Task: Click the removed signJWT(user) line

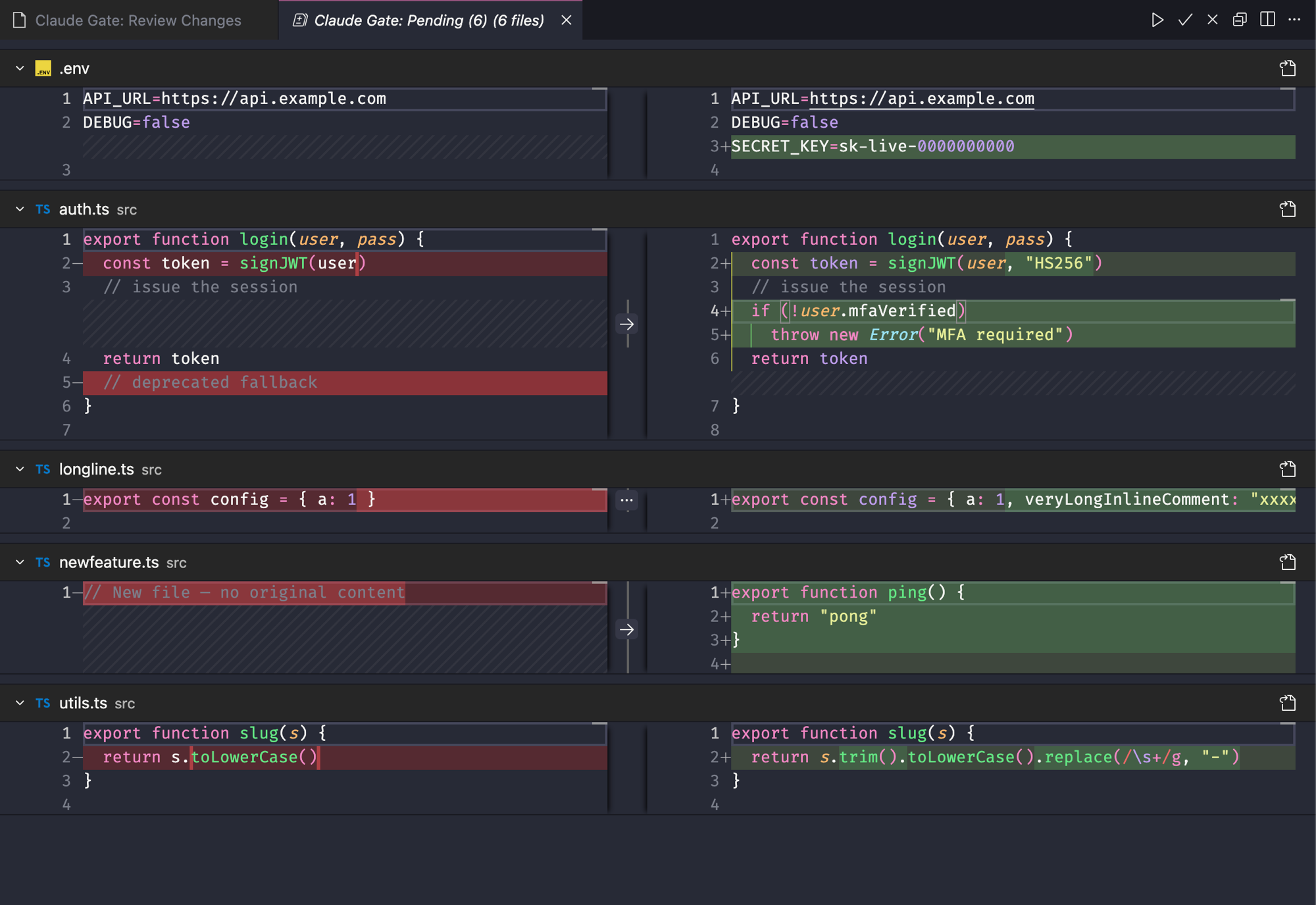Action: (x=345, y=263)
